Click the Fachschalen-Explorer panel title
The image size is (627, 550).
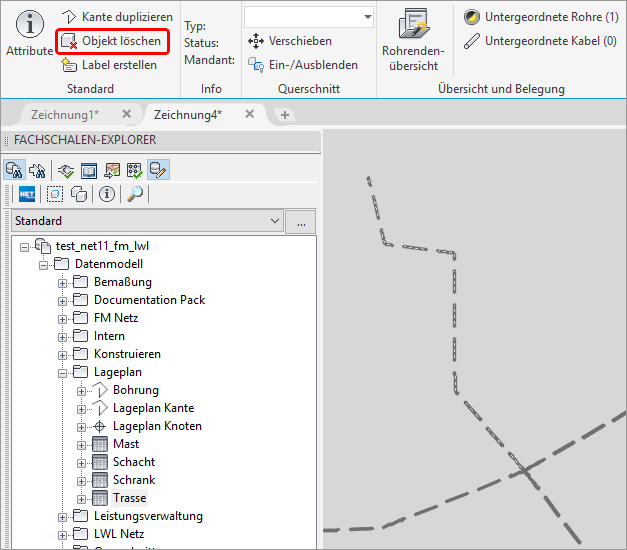pyautogui.click(x=85, y=140)
